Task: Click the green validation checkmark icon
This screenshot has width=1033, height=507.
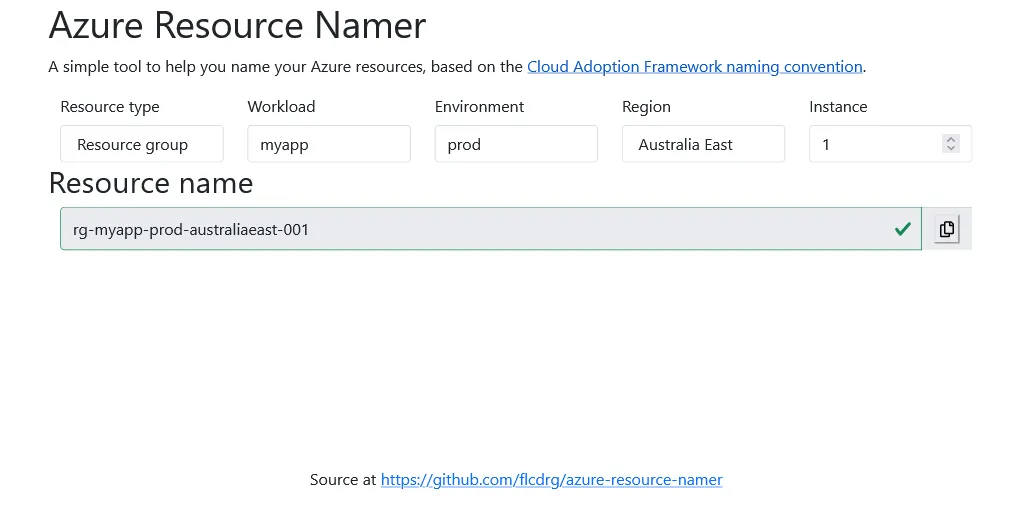Action: coord(902,229)
